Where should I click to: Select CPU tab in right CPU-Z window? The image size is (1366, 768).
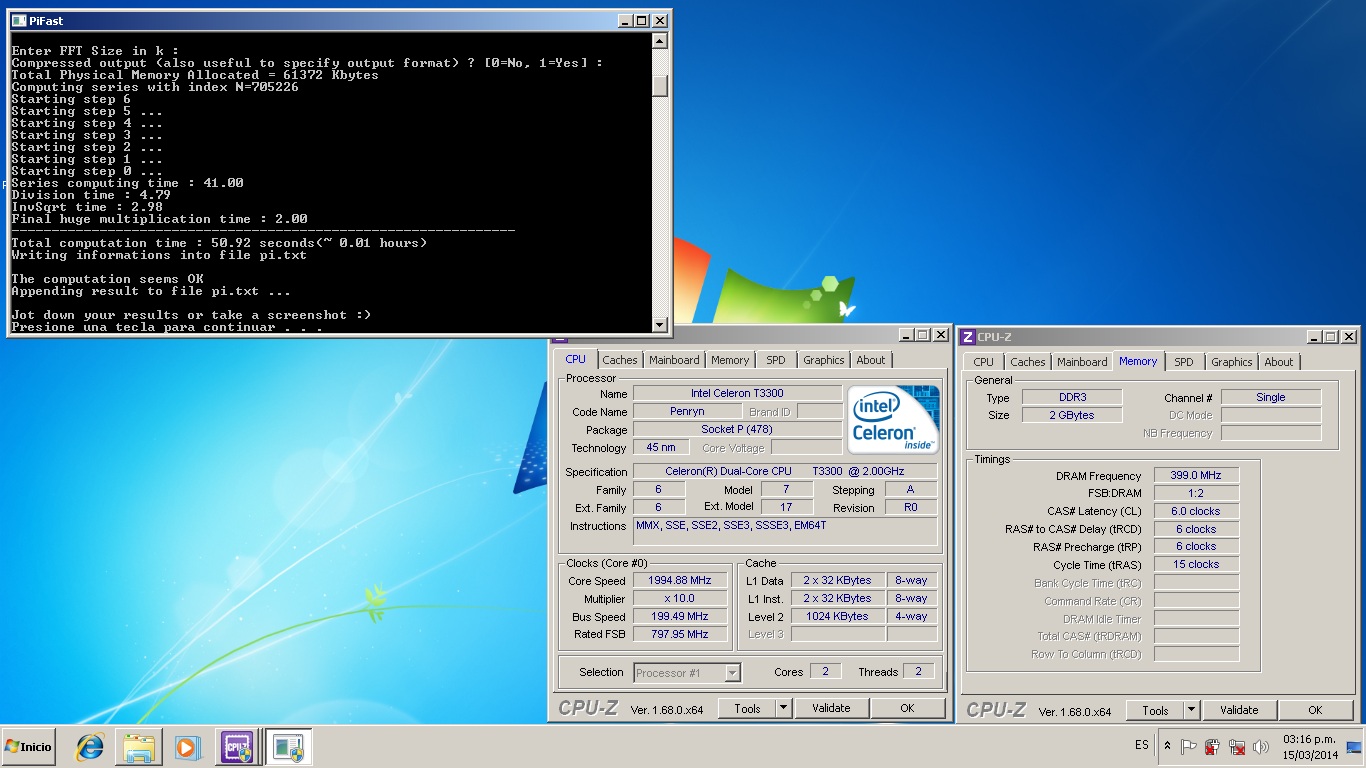(x=984, y=362)
